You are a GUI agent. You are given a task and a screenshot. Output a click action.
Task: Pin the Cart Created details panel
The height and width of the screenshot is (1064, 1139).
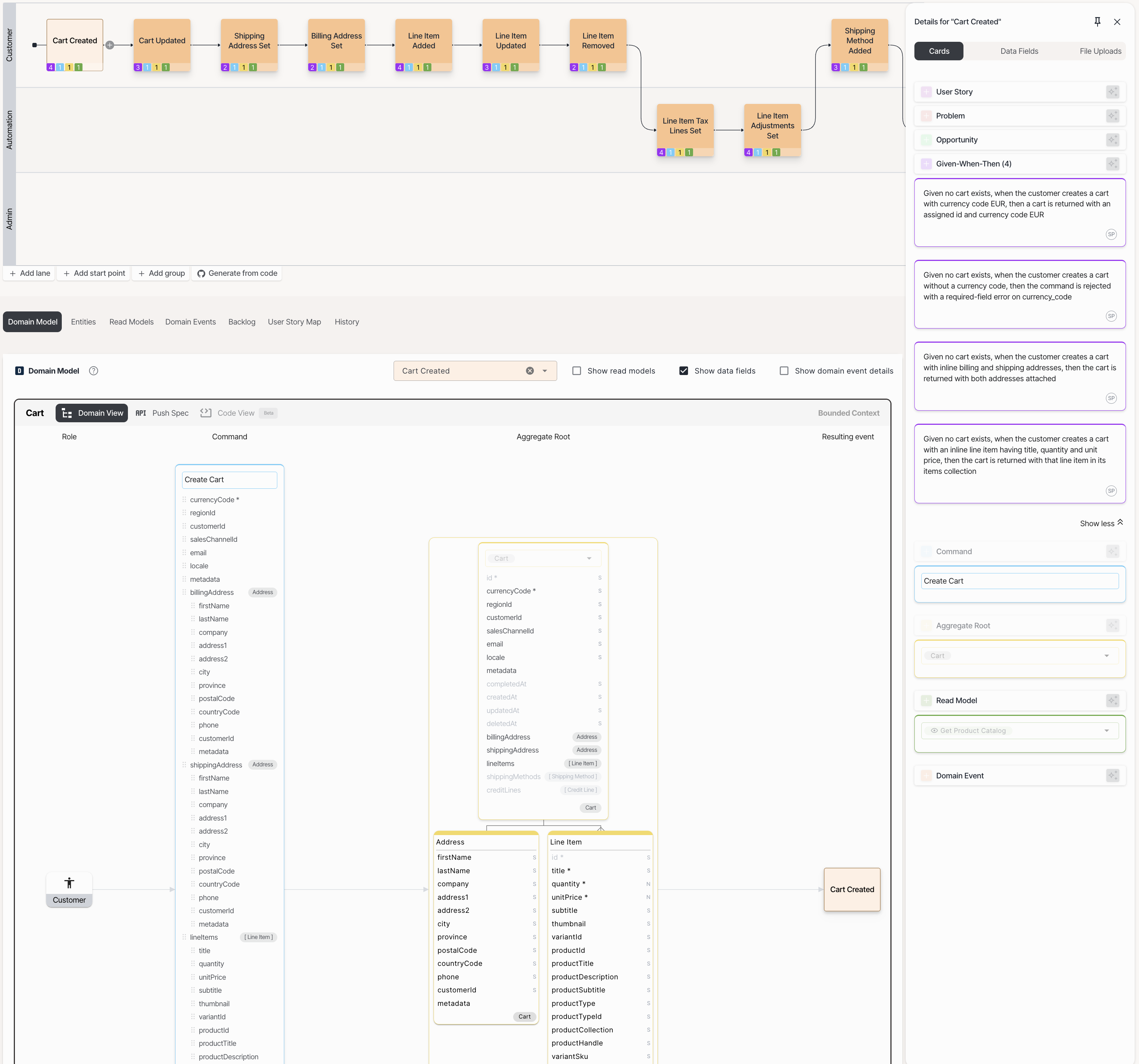[1097, 22]
